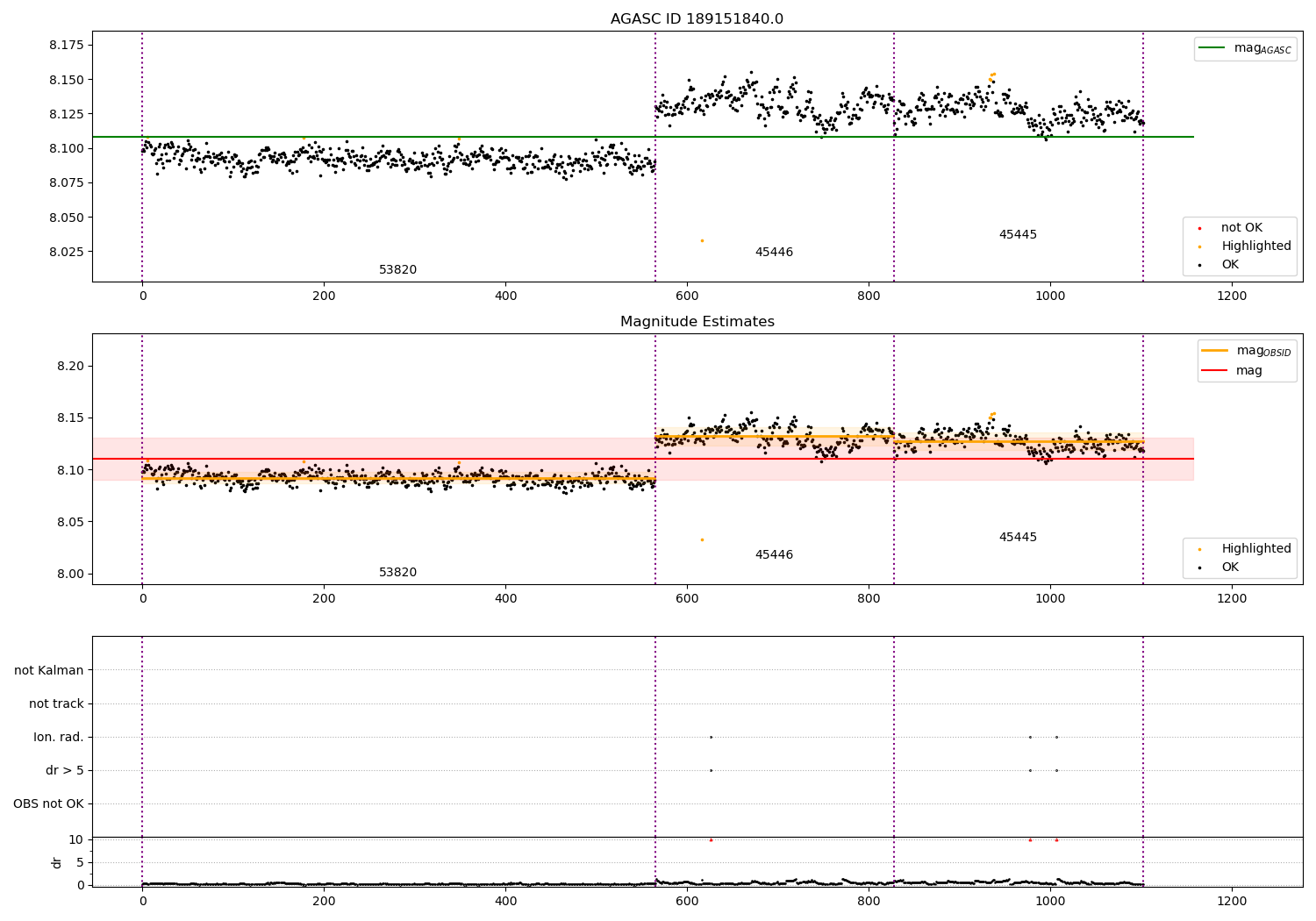Click the rotated 'dr' y-axis label

pyautogui.click(x=57, y=862)
